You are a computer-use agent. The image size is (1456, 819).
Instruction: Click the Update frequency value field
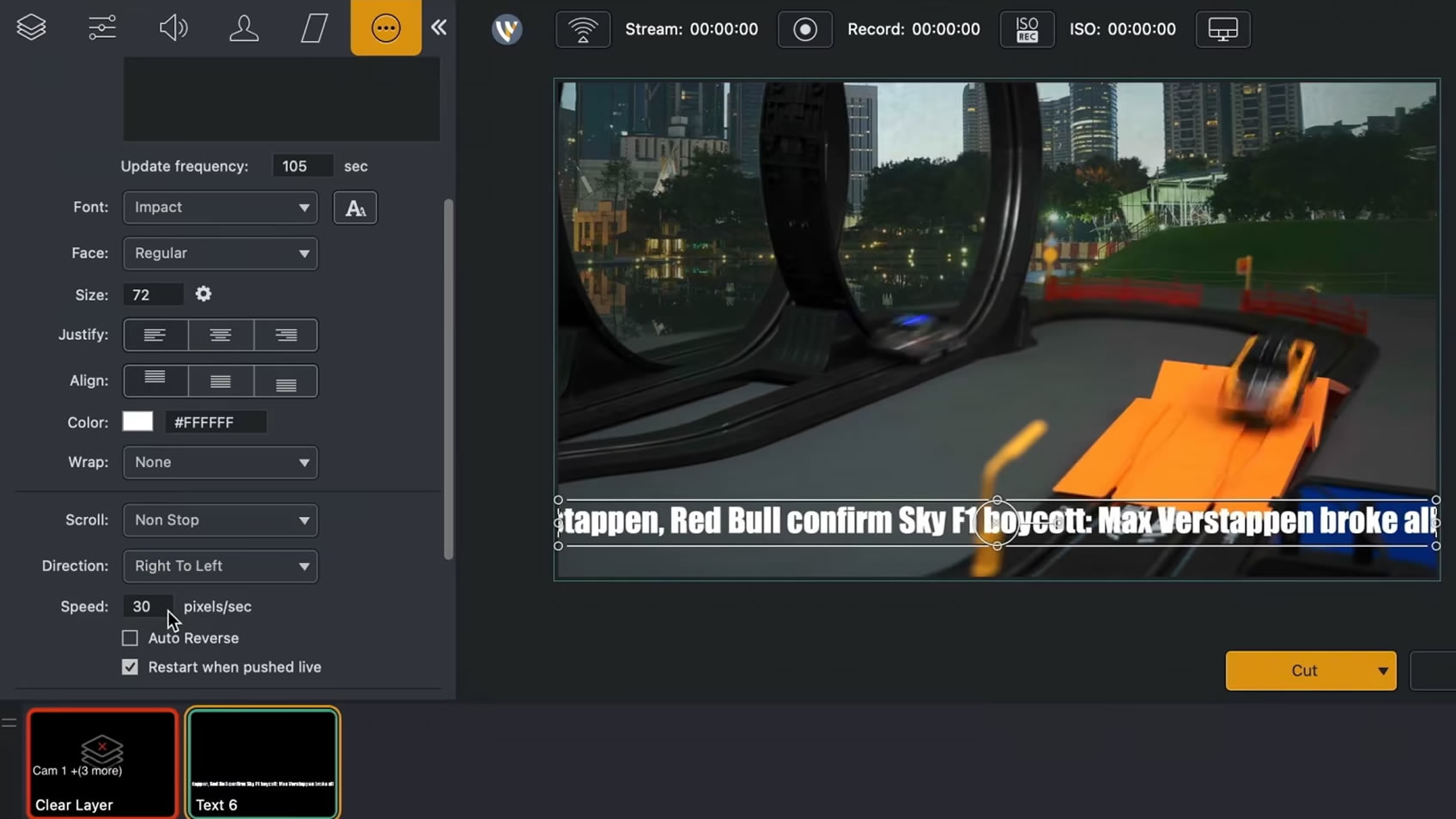[302, 167]
